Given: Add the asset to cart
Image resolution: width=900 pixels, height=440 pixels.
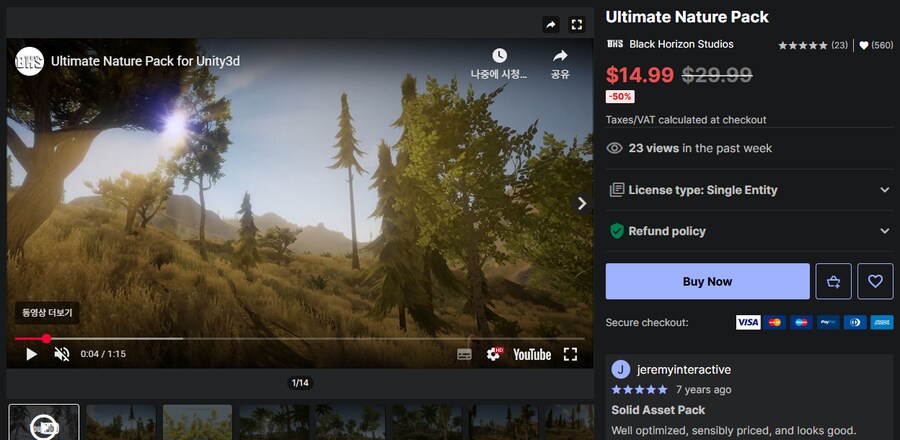Looking at the screenshot, I should (833, 281).
